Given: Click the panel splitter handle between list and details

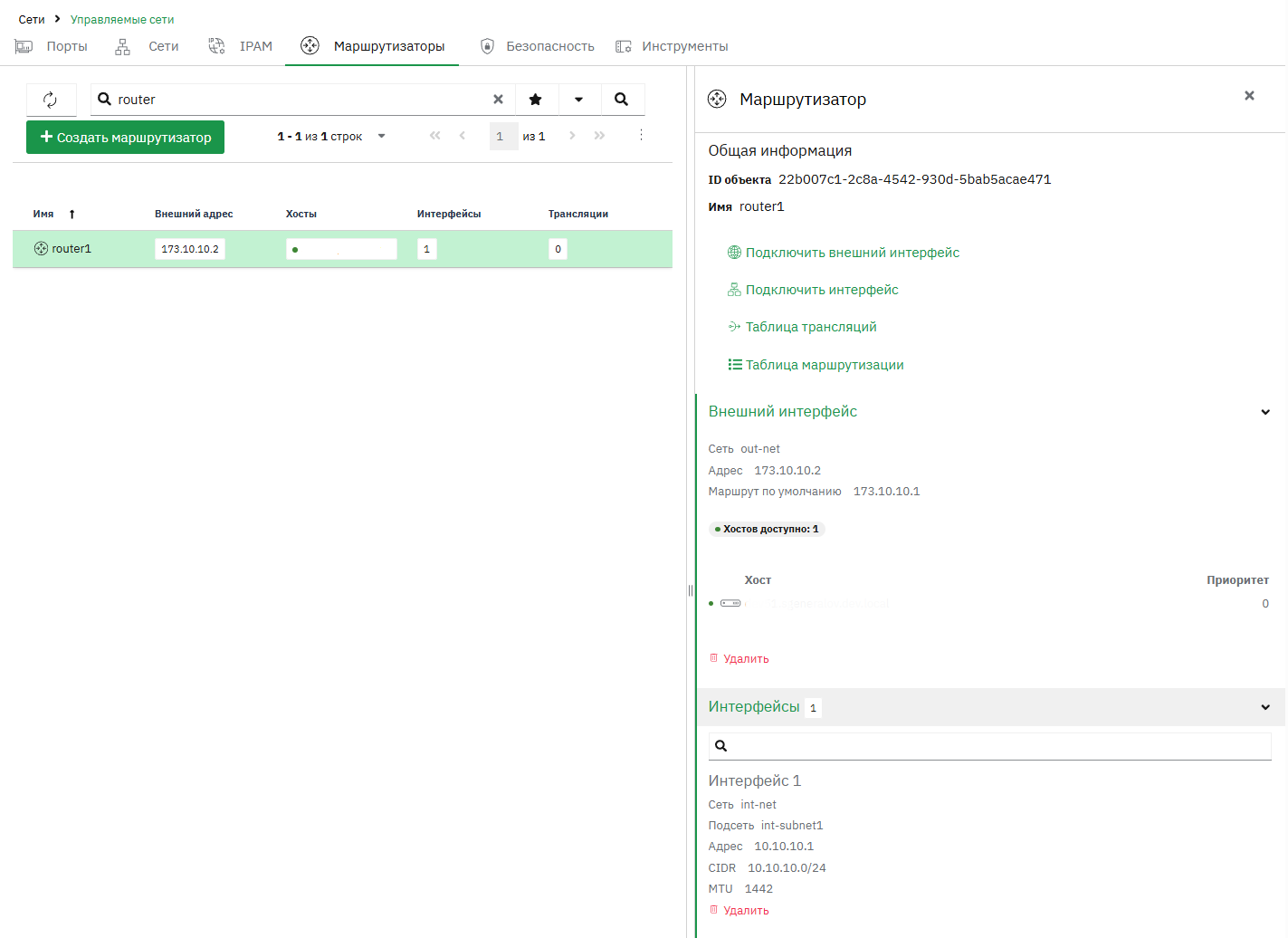Looking at the screenshot, I should pos(690,591).
